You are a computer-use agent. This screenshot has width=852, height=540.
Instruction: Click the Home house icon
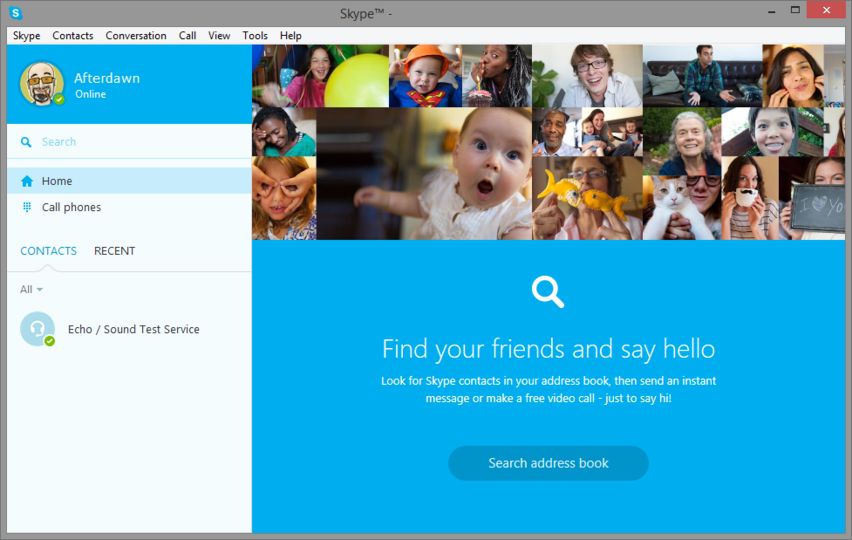[27, 181]
